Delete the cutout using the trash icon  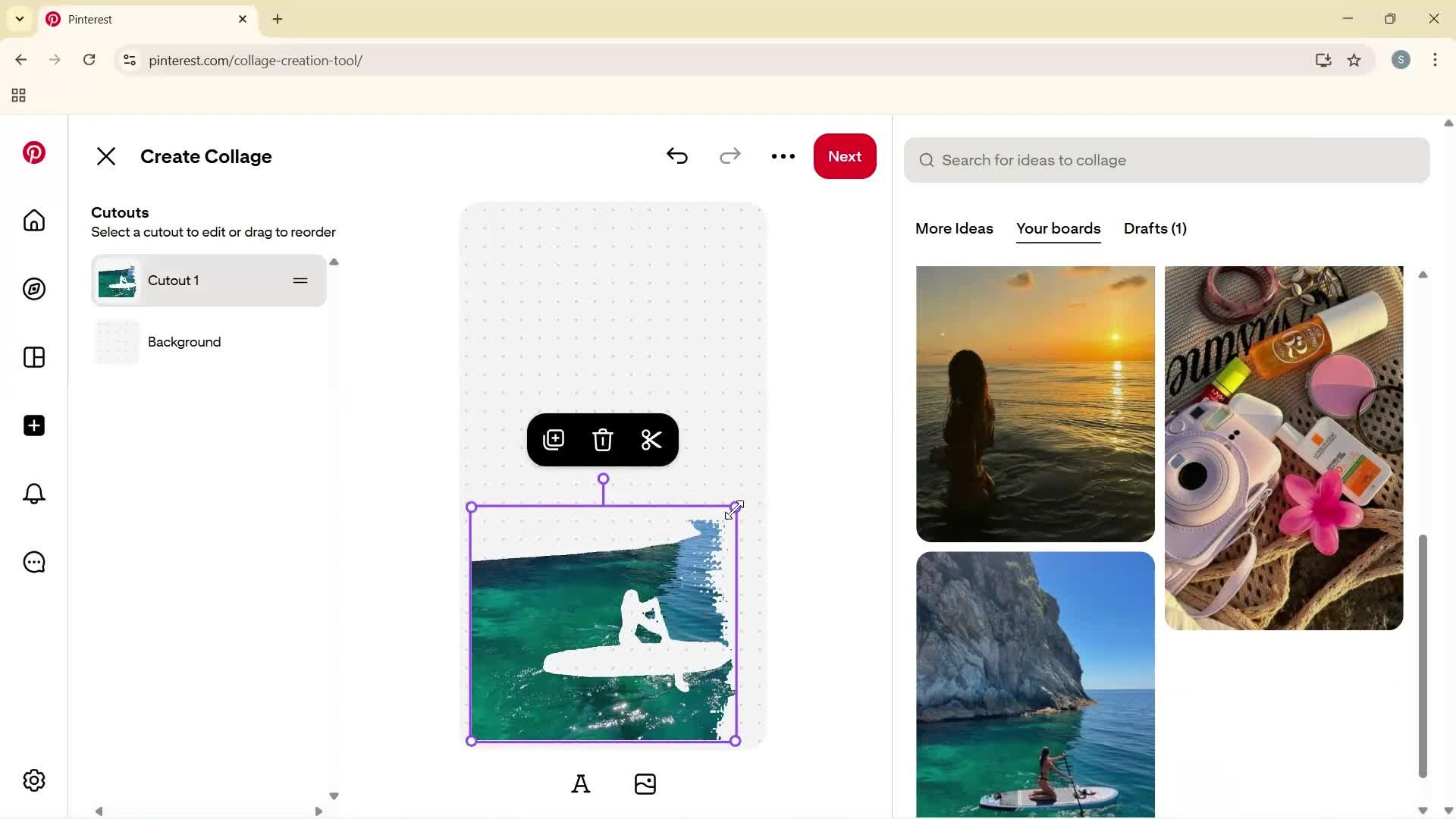pos(602,440)
